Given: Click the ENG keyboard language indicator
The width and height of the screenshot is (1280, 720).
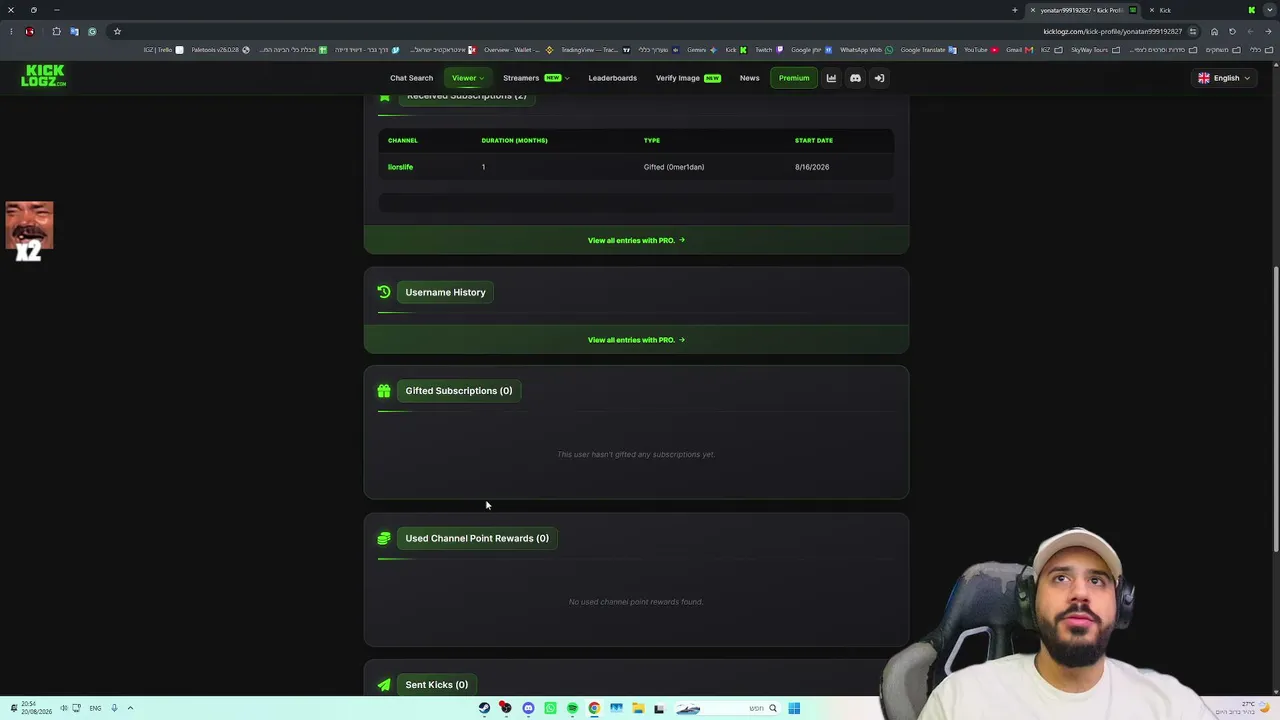Looking at the screenshot, I should coord(95,708).
